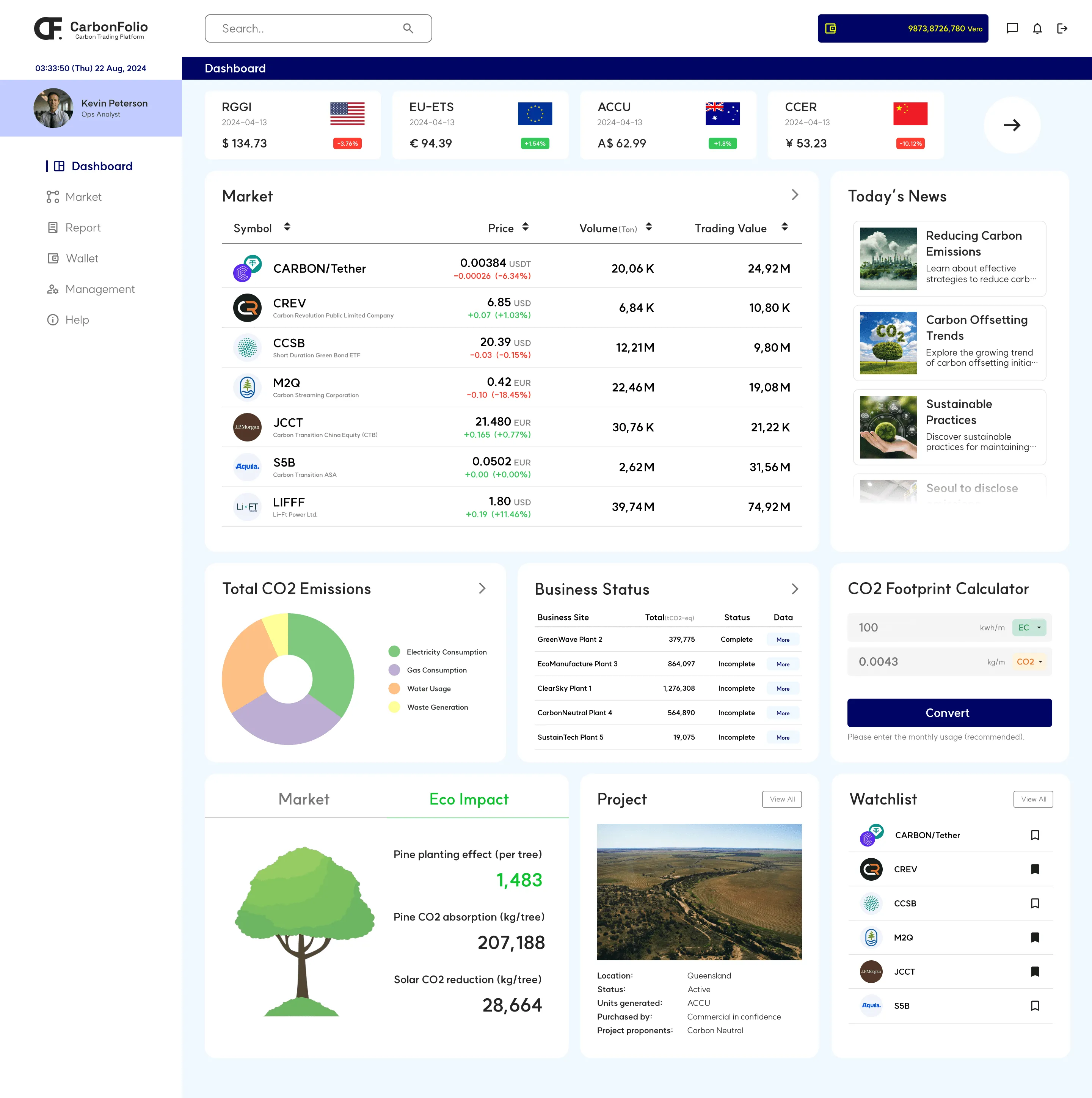Toggle bookmark for CARBON/Tether in Watchlist
The height and width of the screenshot is (1098, 1092).
pyautogui.click(x=1035, y=835)
